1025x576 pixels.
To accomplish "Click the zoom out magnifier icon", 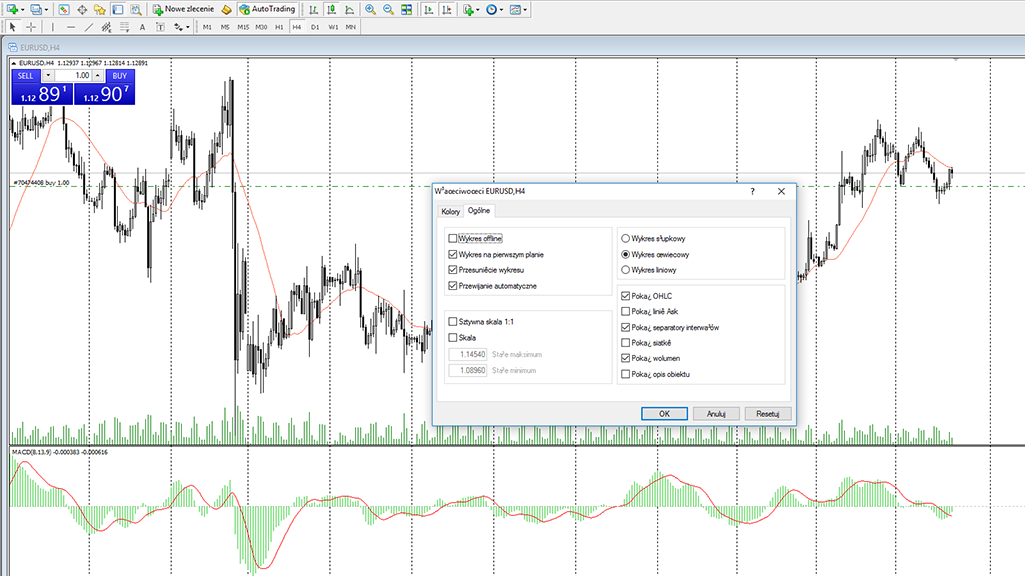I will [x=388, y=9].
